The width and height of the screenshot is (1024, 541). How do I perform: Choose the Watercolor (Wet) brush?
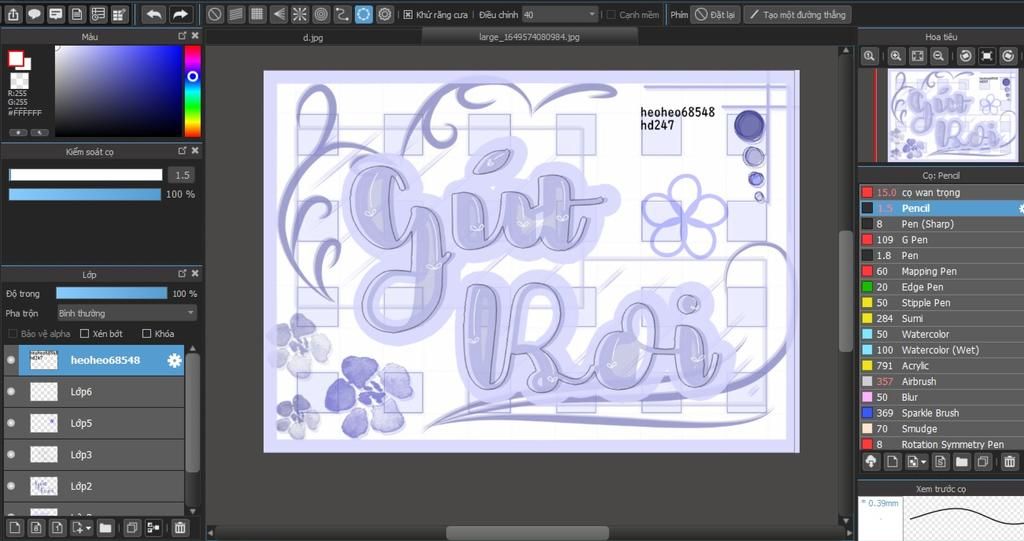click(941, 350)
